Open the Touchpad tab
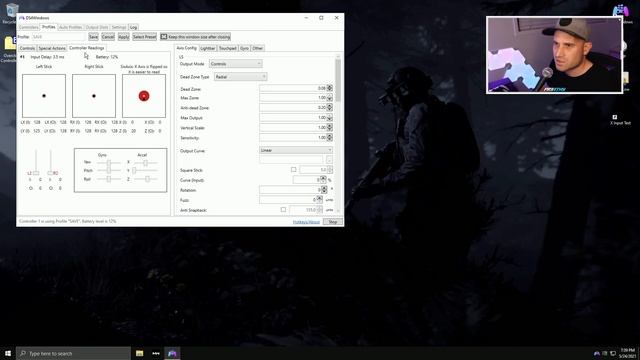 [x=228, y=48]
